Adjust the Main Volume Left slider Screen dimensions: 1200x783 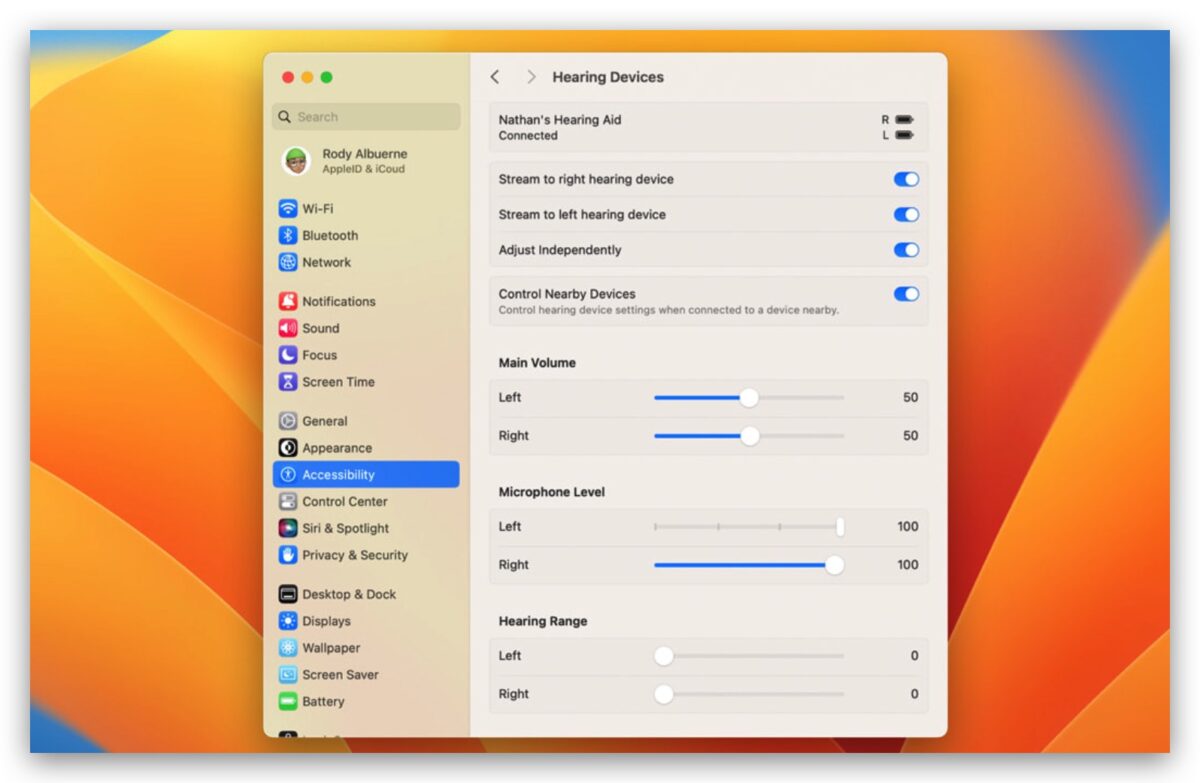(749, 398)
